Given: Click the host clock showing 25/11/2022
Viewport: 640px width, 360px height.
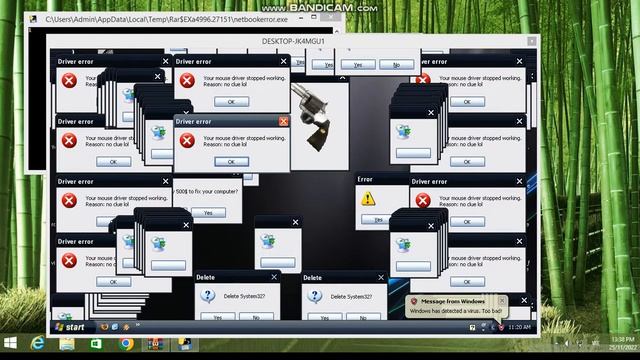Looking at the screenshot, I should click(x=623, y=343).
